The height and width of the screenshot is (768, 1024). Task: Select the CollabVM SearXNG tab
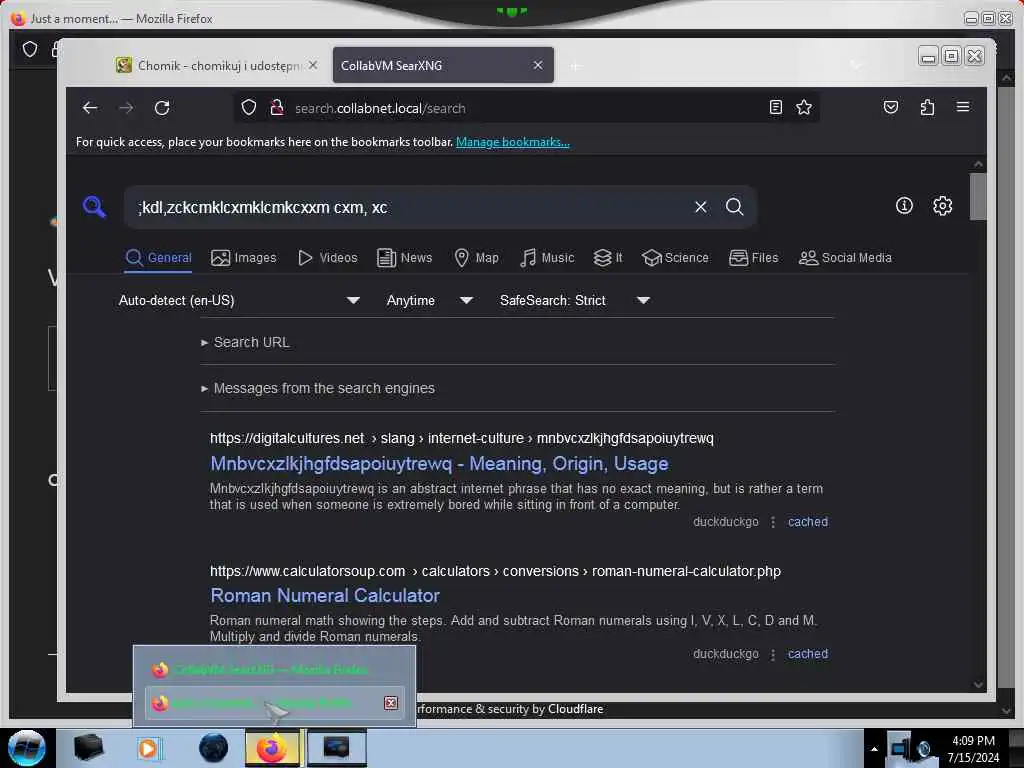(443, 65)
